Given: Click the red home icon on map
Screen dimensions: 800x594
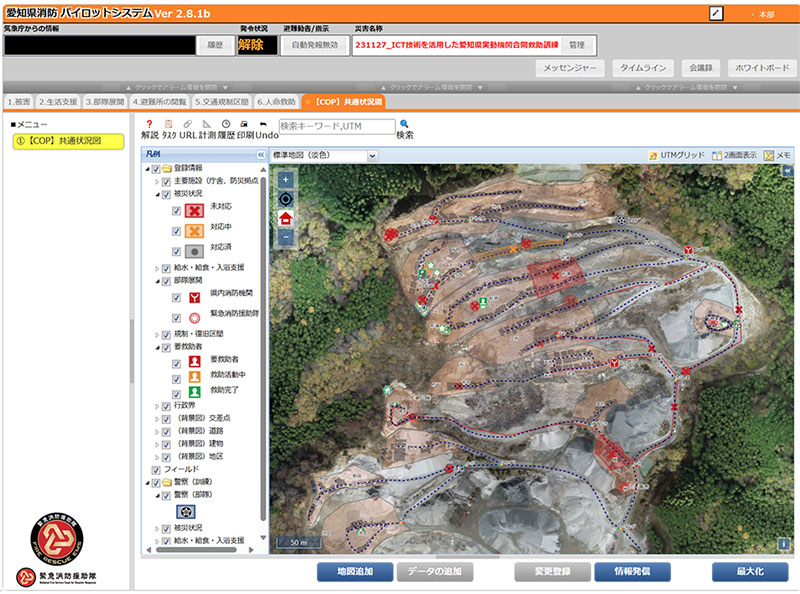Looking at the screenshot, I should 285,218.
